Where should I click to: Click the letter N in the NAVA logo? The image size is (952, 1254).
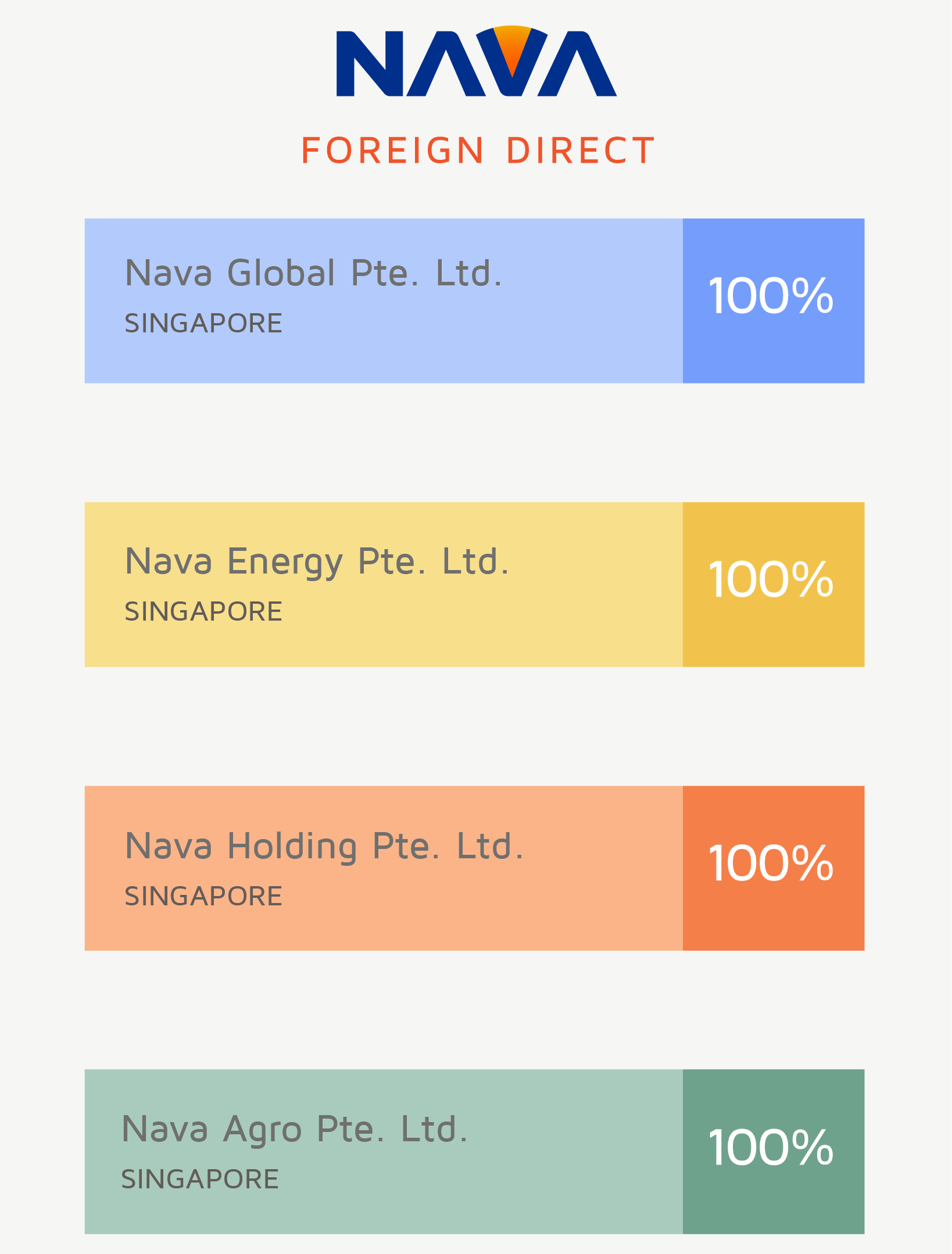coord(370,64)
